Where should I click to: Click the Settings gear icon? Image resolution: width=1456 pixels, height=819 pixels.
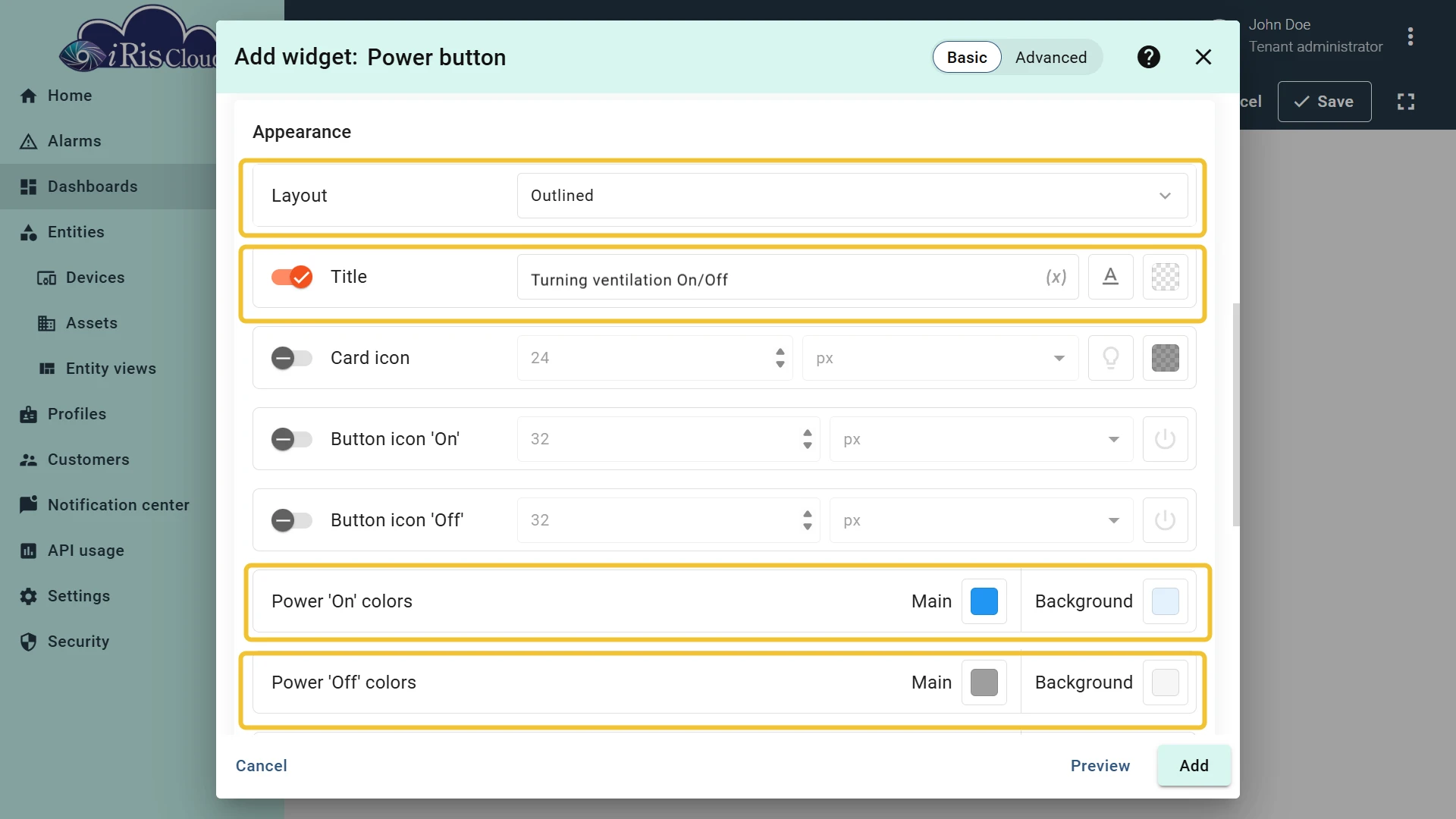[x=28, y=596]
